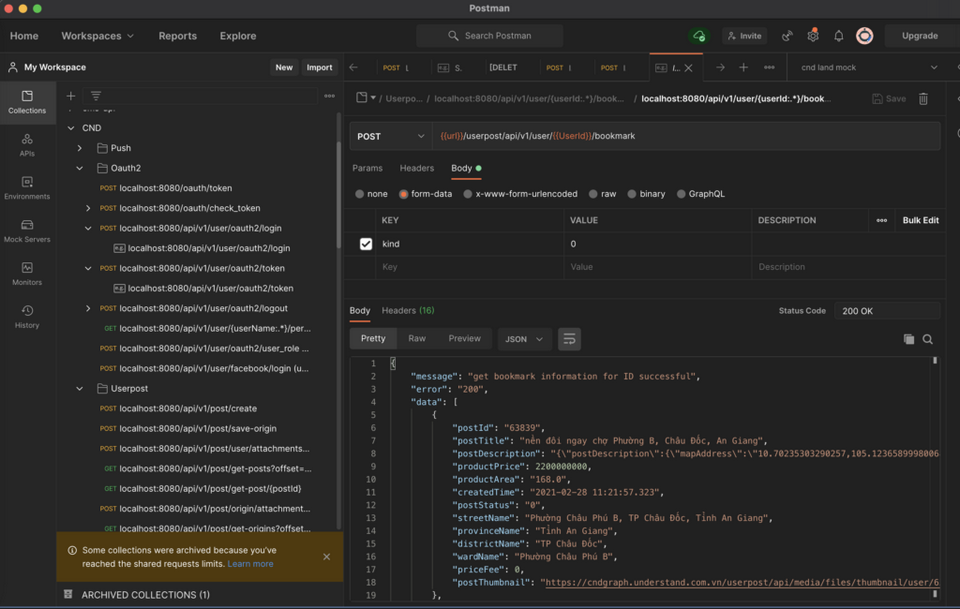The height and width of the screenshot is (609, 960).
Task: Click the search icon in response pane
Action: [x=928, y=339]
